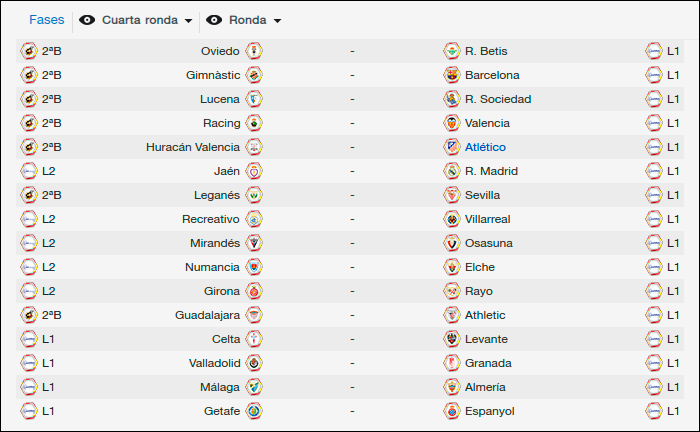Click the Girona team badge icon
The width and height of the screenshot is (700, 432).
[254, 291]
